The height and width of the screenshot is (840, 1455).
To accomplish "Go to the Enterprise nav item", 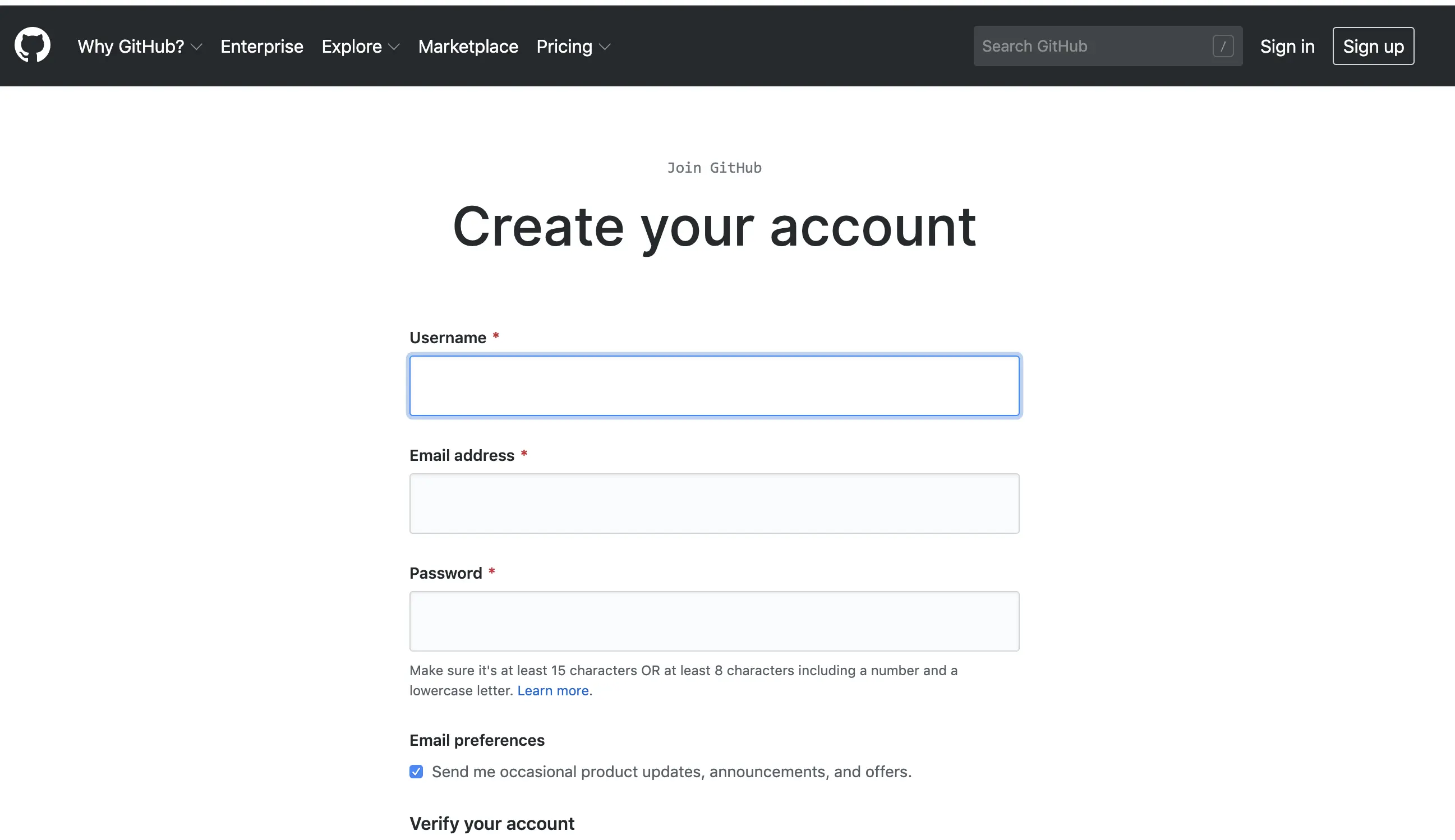I will tap(261, 46).
